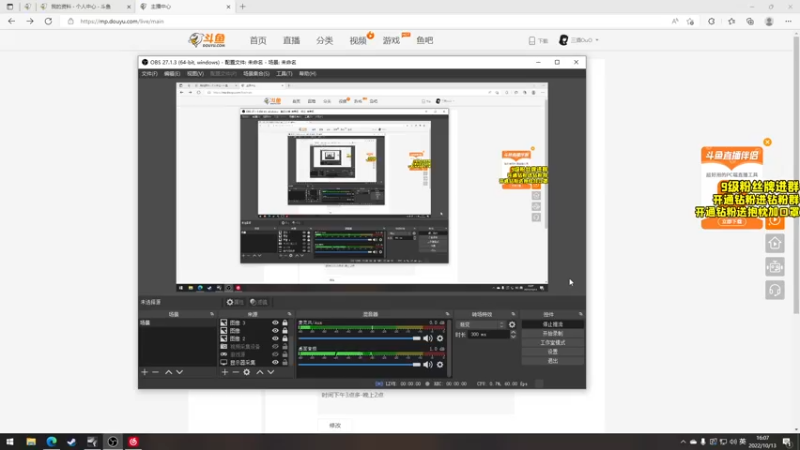The image size is (800, 450).
Task: Click the robot icon on right sidebar
Action: [x=774, y=267]
